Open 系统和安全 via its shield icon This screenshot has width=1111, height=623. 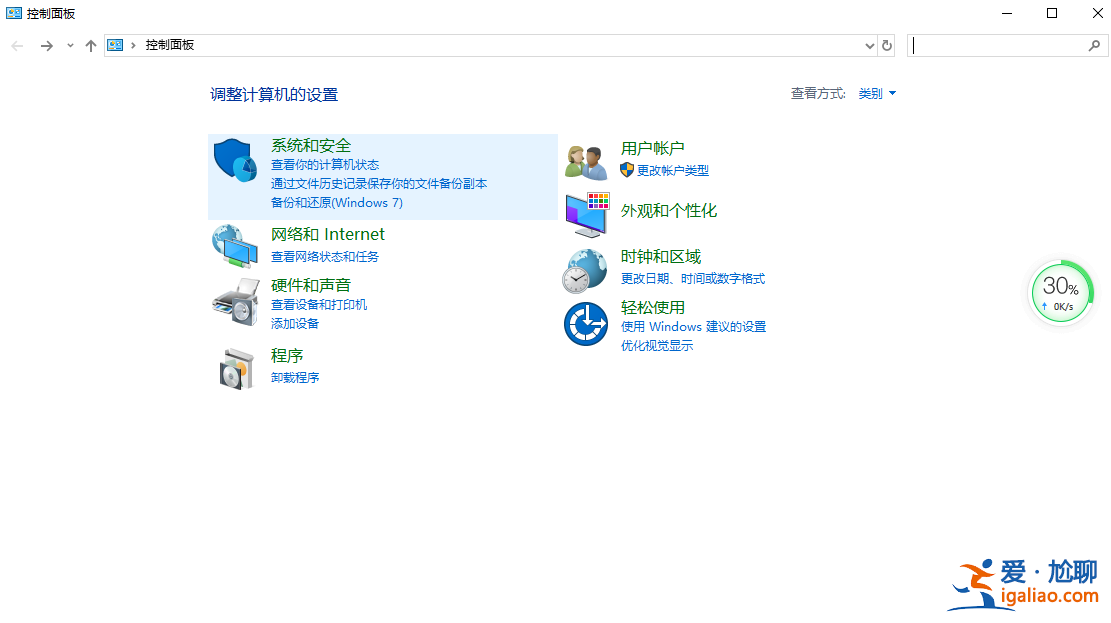(235, 158)
